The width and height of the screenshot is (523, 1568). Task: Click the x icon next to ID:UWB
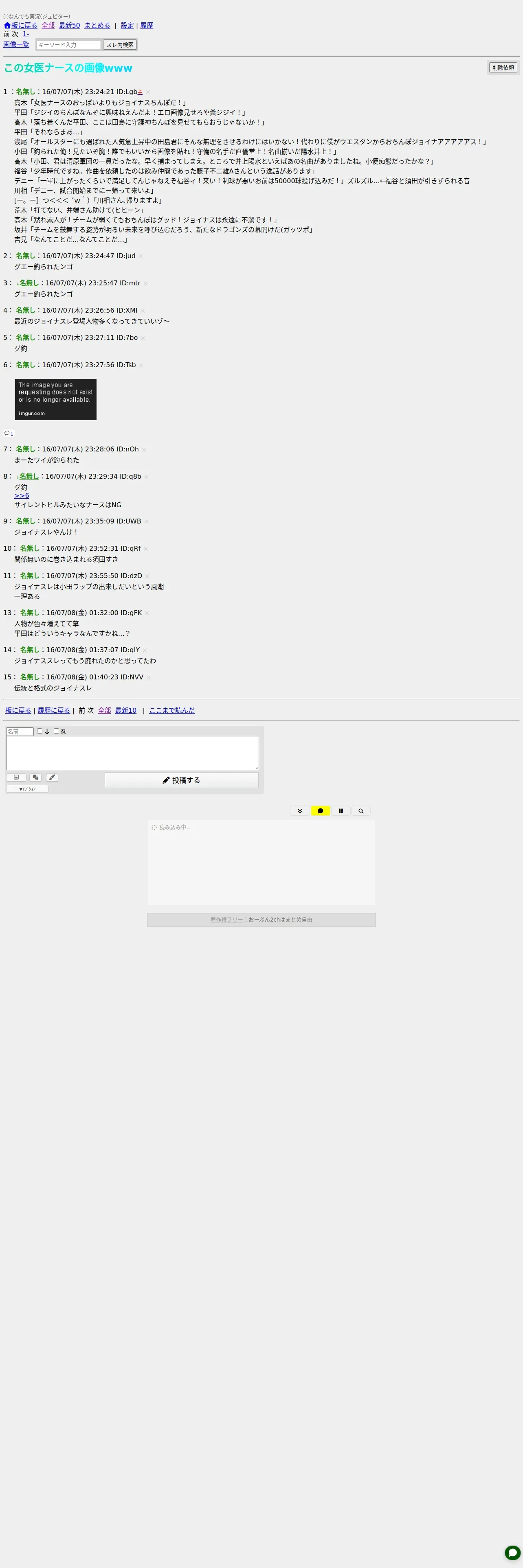tap(146, 522)
